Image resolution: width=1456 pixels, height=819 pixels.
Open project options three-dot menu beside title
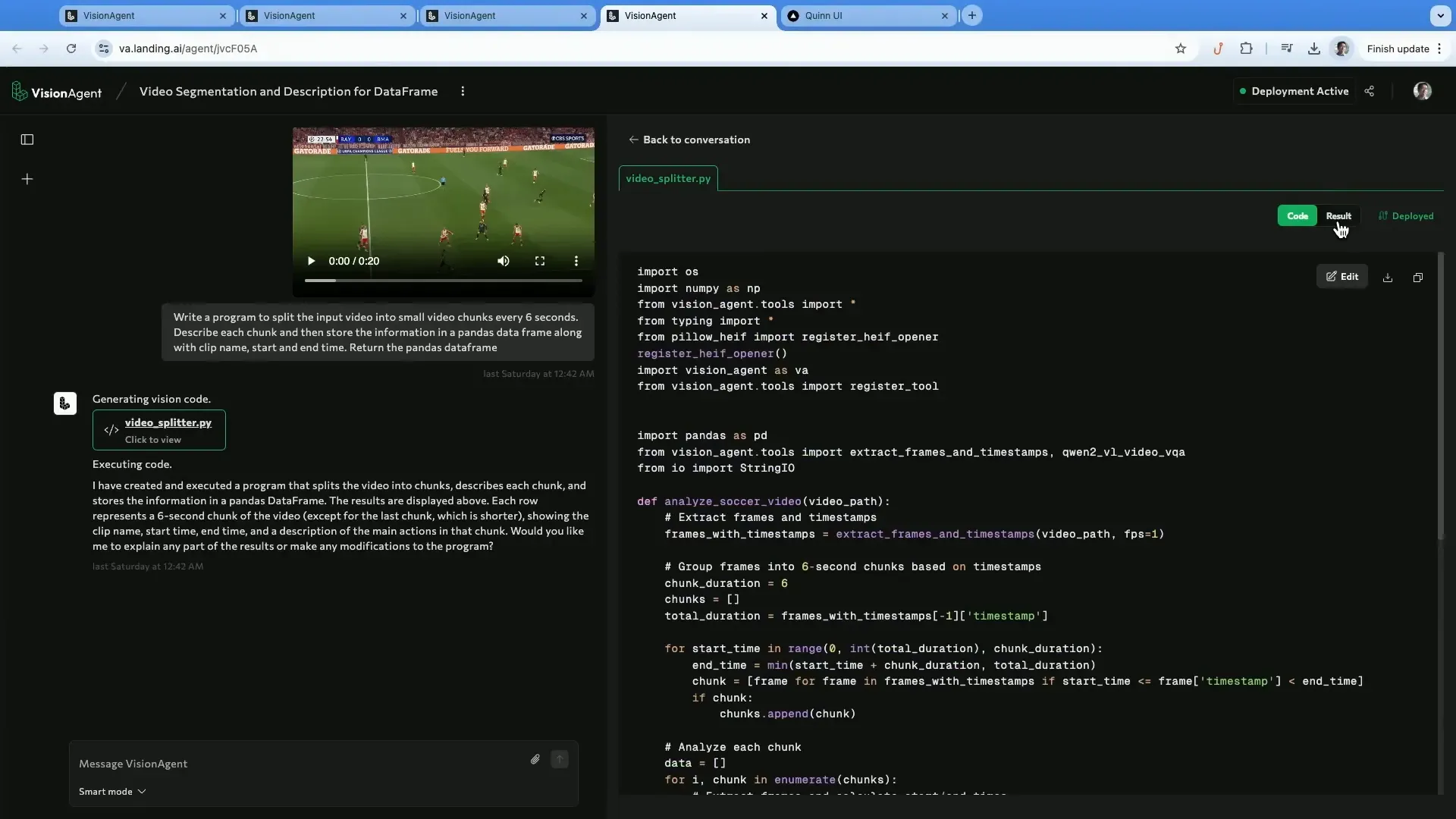[x=463, y=91]
